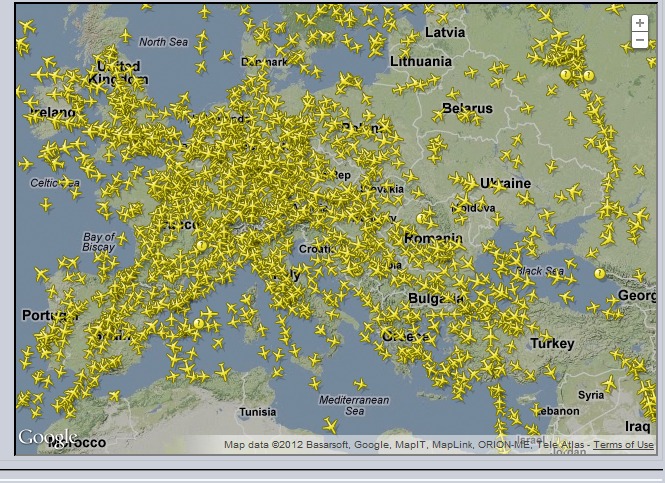Click yellow marker below Bay of Biscay
This screenshot has width=665, height=483.
point(201,245)
